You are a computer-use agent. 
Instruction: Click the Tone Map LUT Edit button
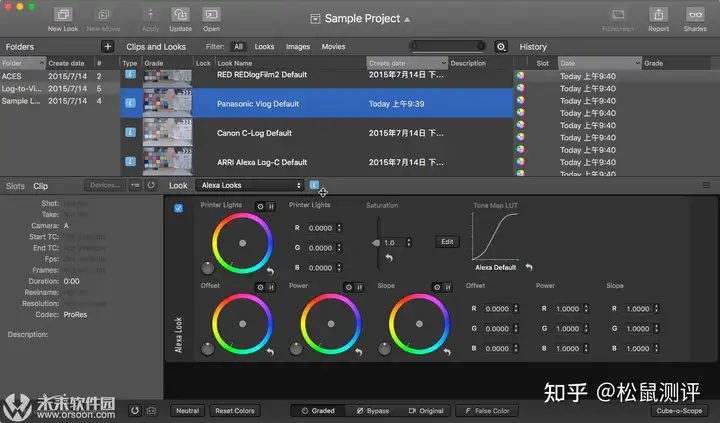pos(447,242)
